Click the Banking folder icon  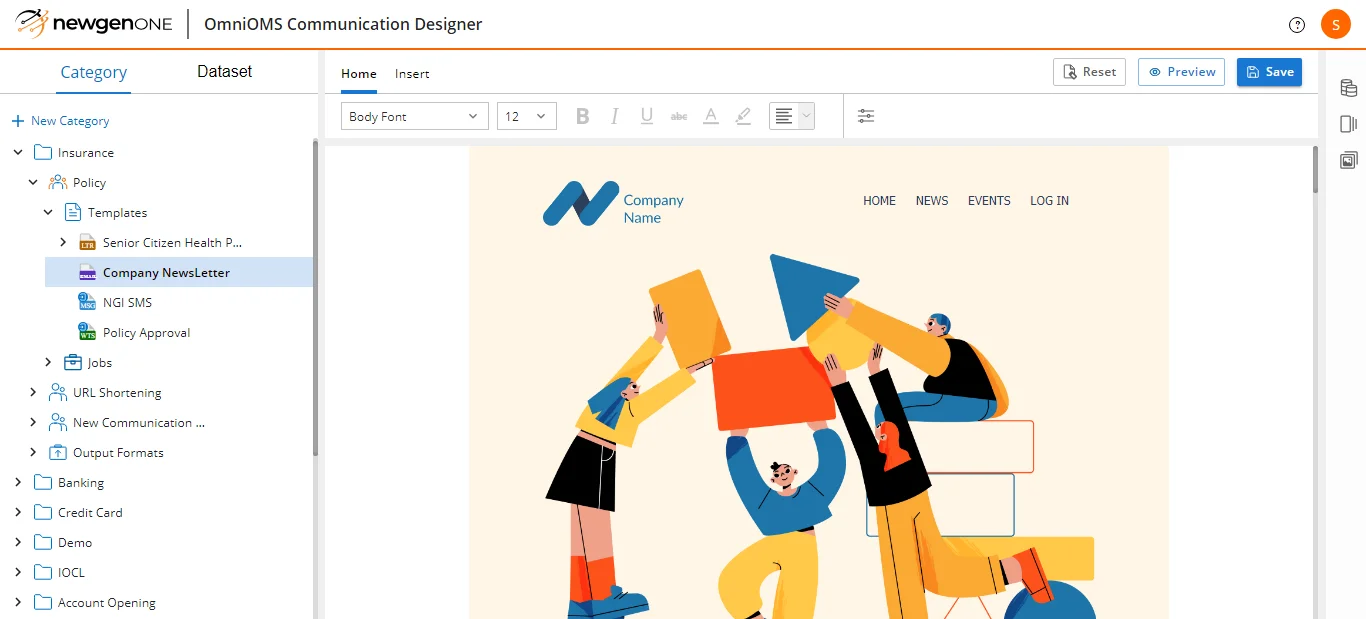tap(43, 483)
